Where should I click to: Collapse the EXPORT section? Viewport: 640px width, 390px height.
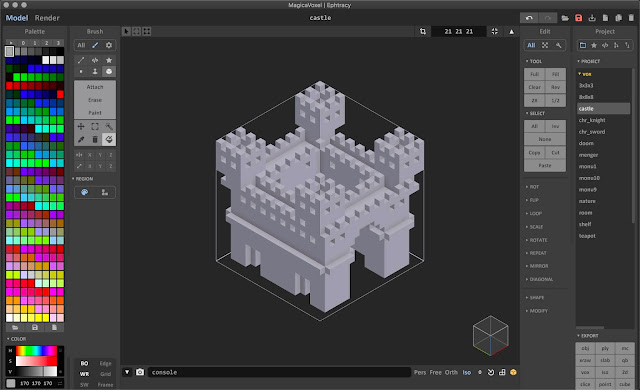(588, 336)
